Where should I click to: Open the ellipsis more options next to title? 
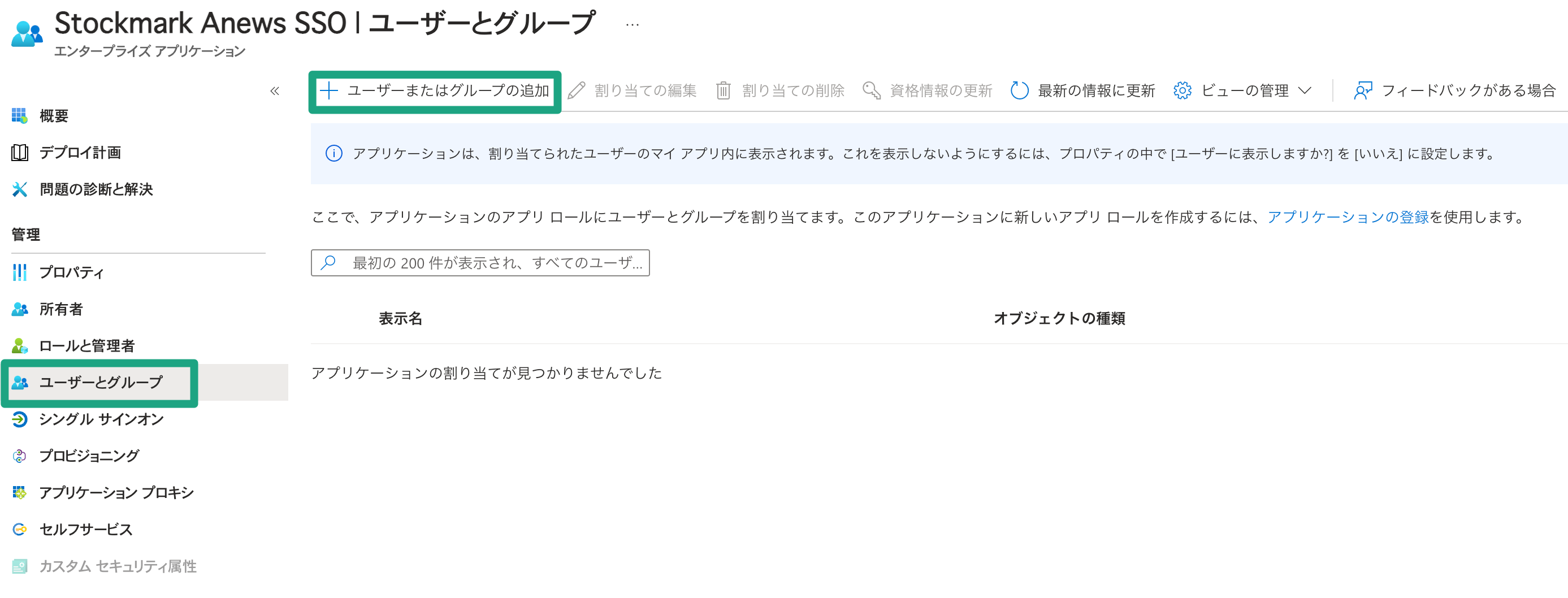tap(632, 25)
